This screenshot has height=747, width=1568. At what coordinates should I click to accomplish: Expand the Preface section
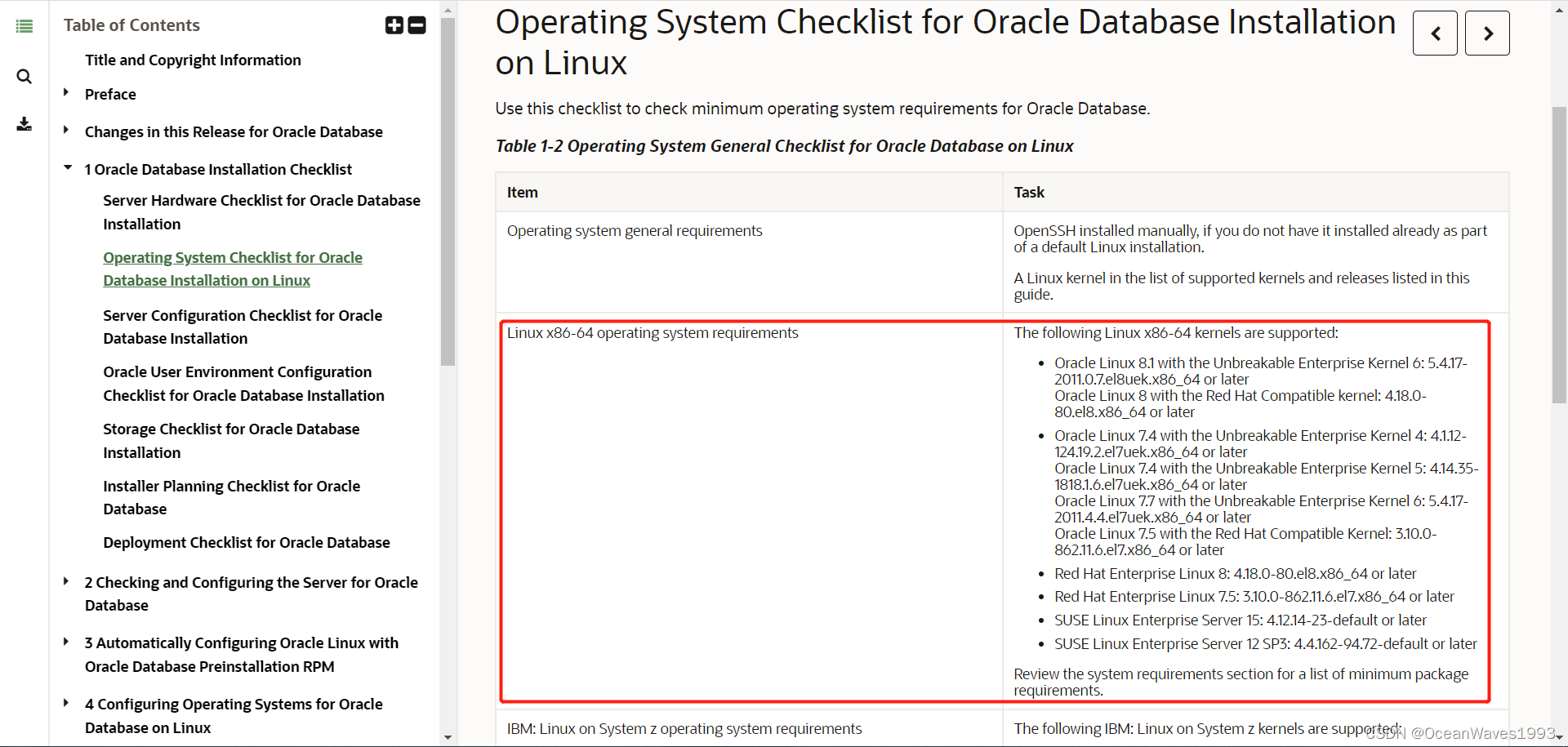coord(66,92)
